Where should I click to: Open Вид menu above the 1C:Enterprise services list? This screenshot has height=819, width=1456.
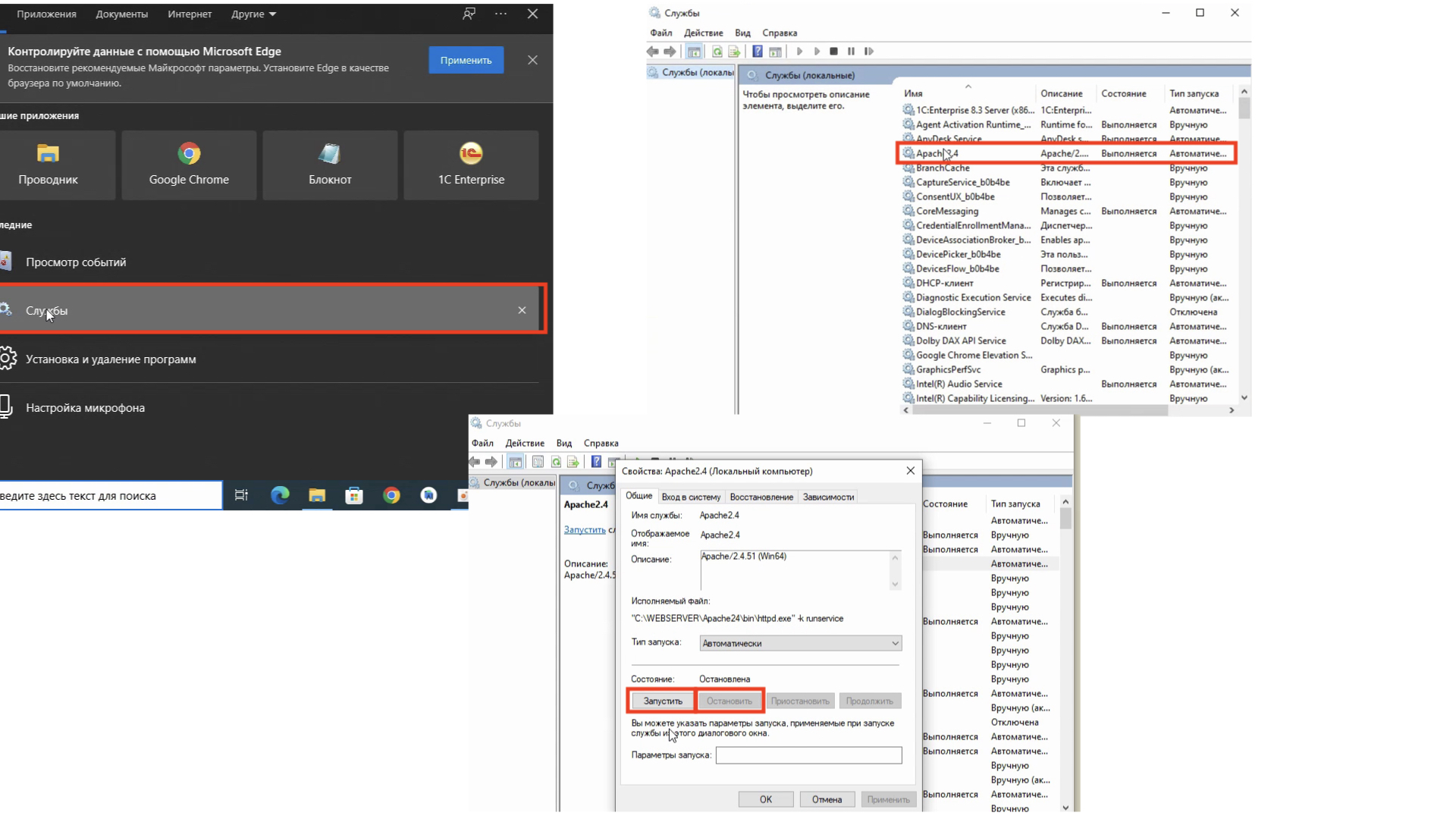click(742, 33)
